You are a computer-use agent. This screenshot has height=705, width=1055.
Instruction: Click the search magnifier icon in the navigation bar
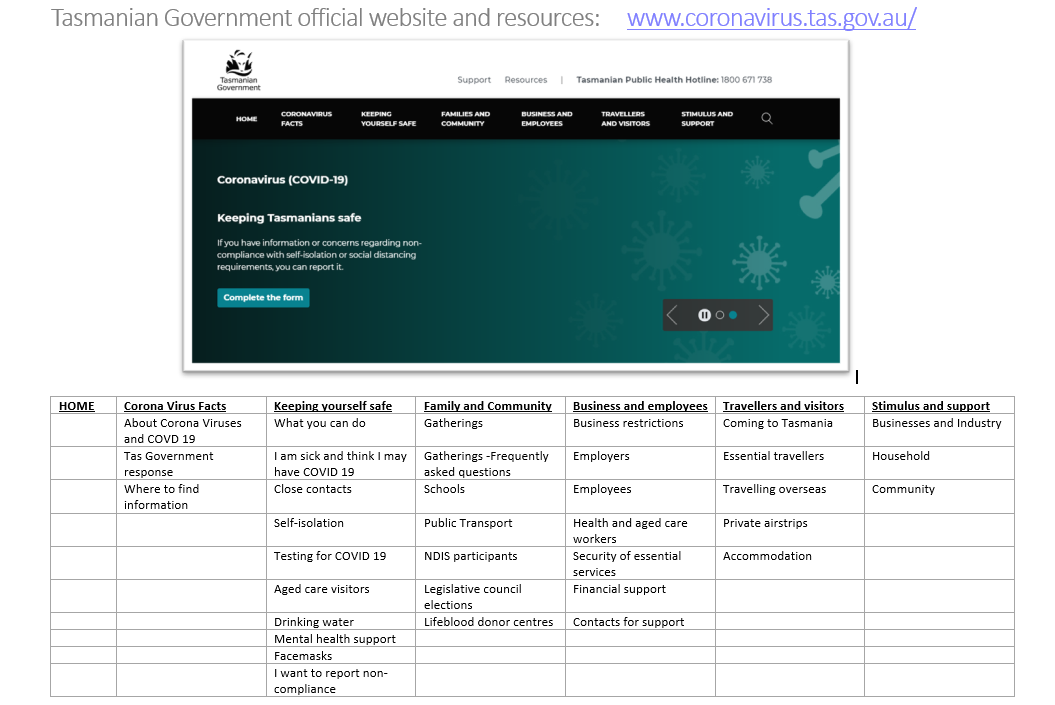click(x=766, y=118)
